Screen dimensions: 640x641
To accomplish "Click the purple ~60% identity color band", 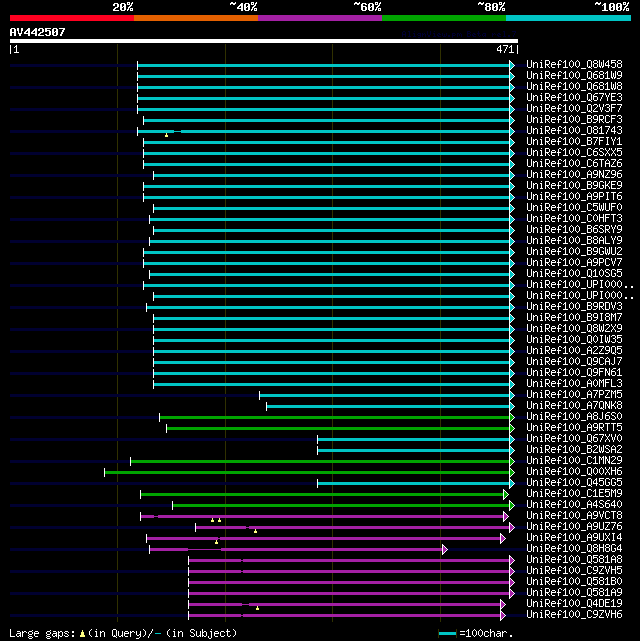I will point(320,18).
